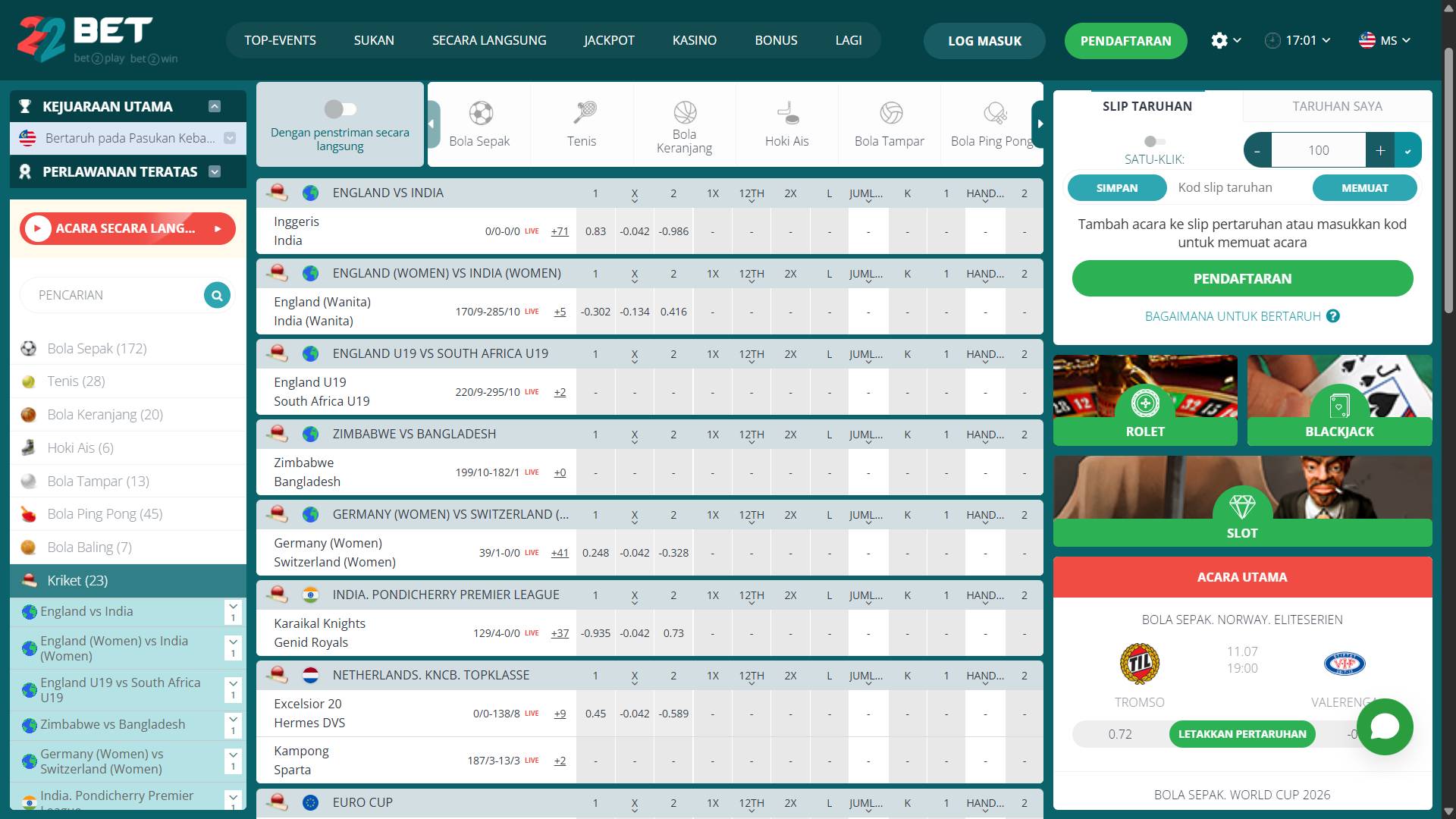Viewport: 1456px width, 819px height.
Task: Click the header PENDAFTARAN button
Action: pyautogui.click(x=1125, y=41)
